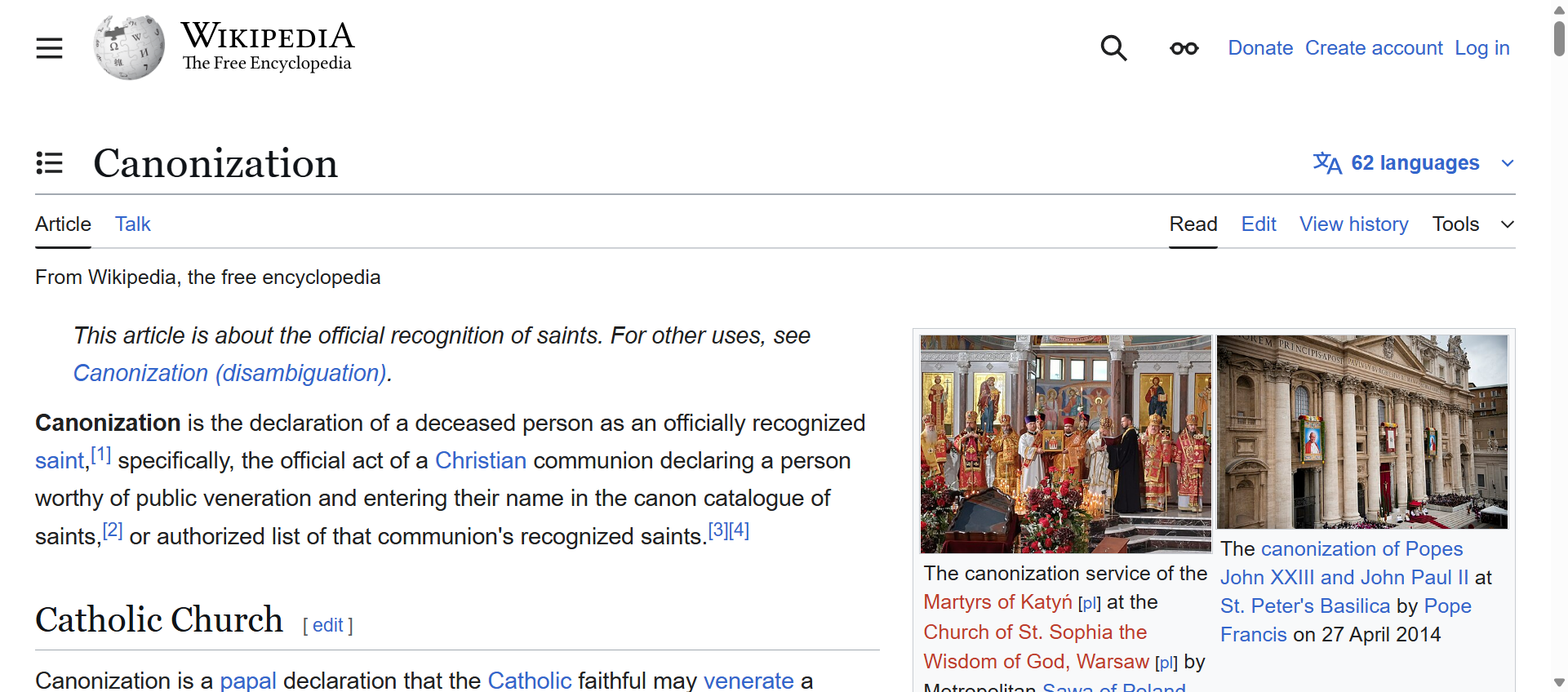Follow the Catholic link
Image resolution: width=1568 pixels, height=692 pixels.
[x=530, y=680]
